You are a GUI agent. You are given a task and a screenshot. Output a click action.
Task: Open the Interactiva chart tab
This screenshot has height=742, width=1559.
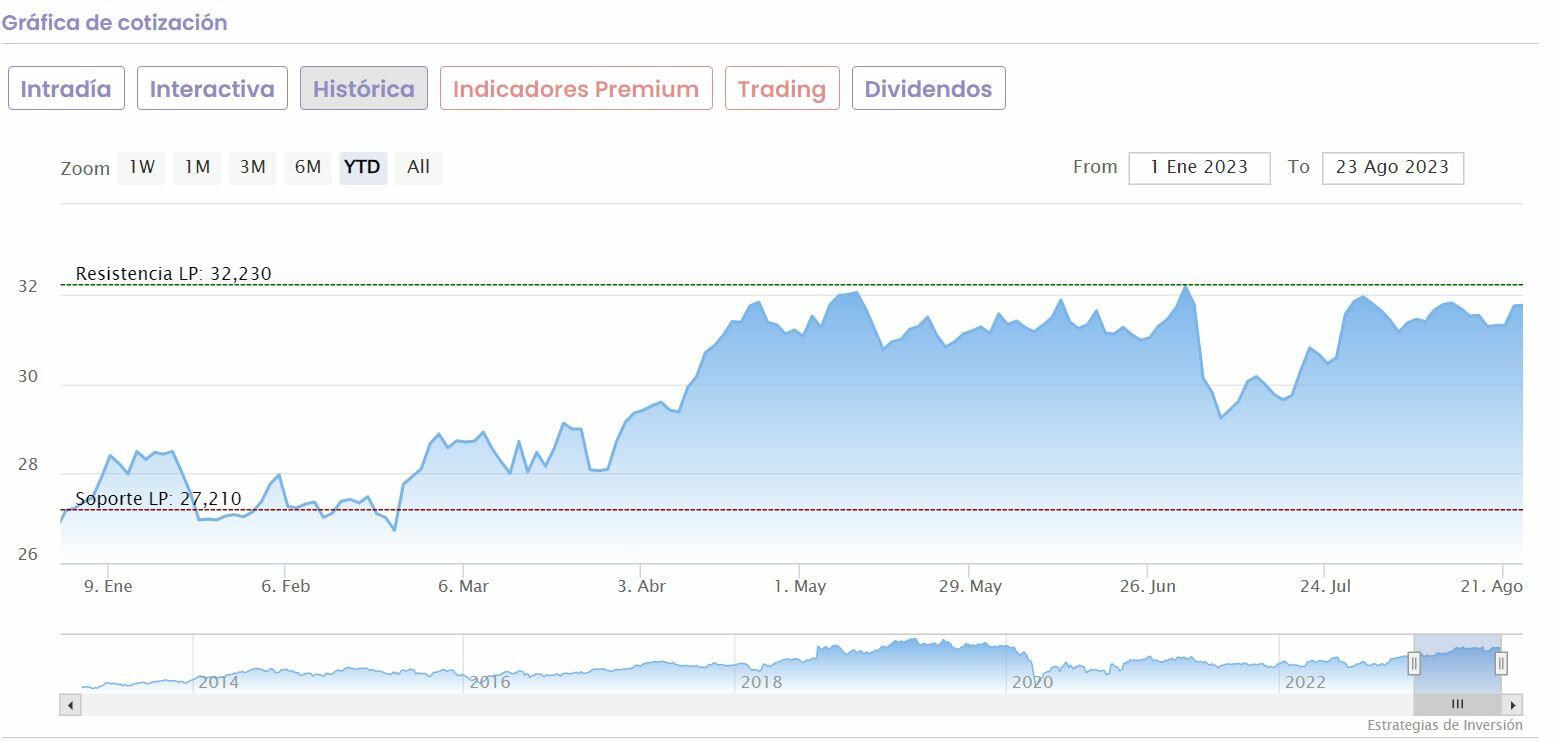(x=212, y=88)
